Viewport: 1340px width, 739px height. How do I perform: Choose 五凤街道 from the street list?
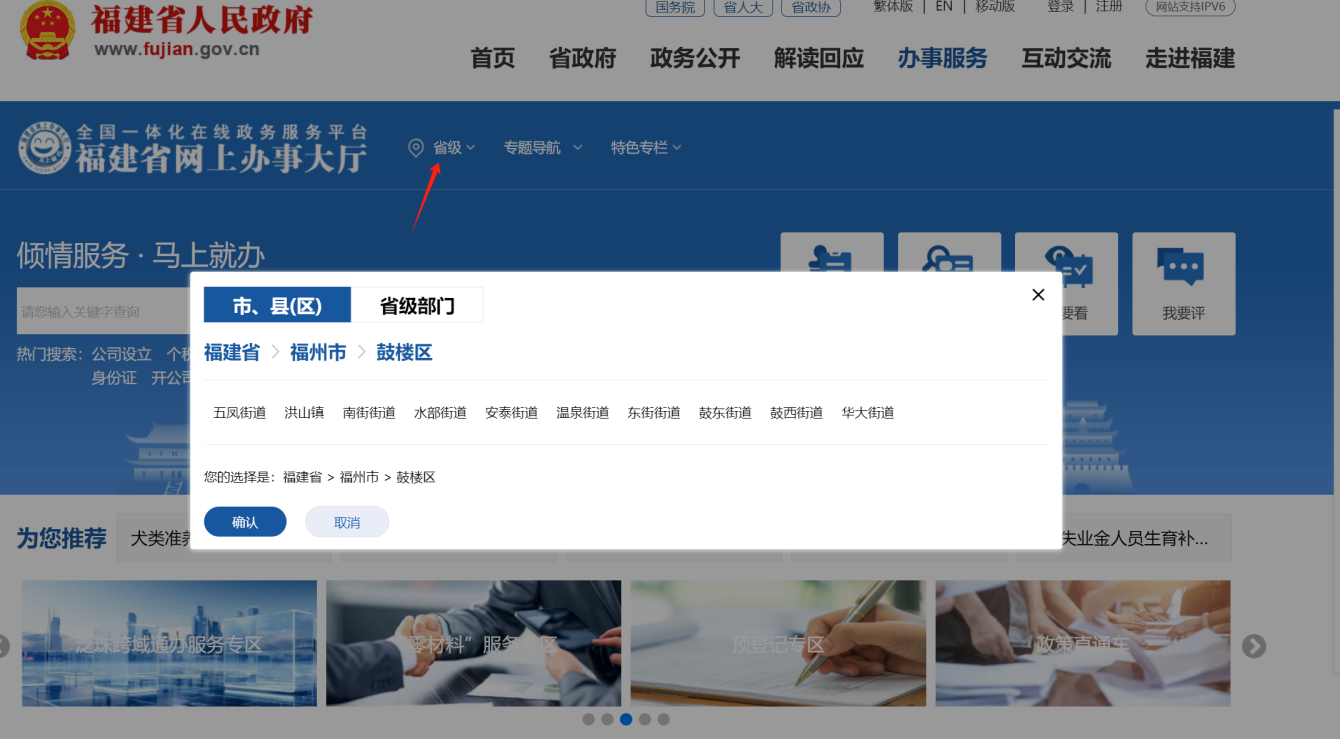pos(239,413)
